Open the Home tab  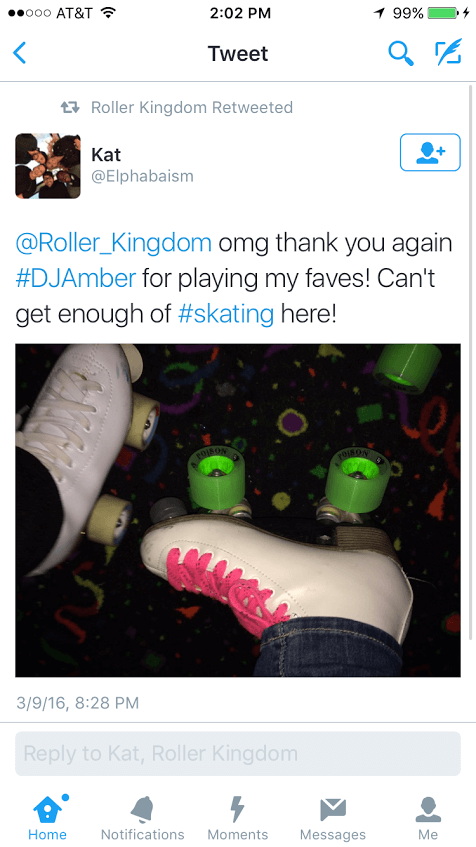[x=48, y=817]
